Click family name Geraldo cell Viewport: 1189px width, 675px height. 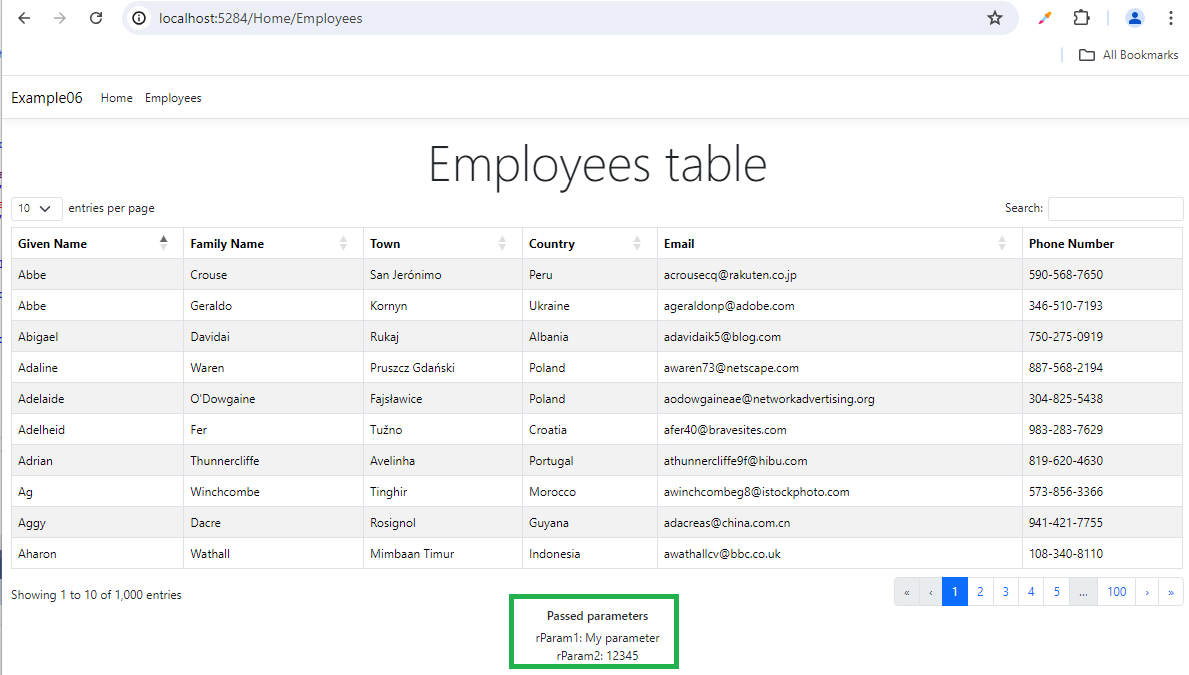(x=273, y=306)
